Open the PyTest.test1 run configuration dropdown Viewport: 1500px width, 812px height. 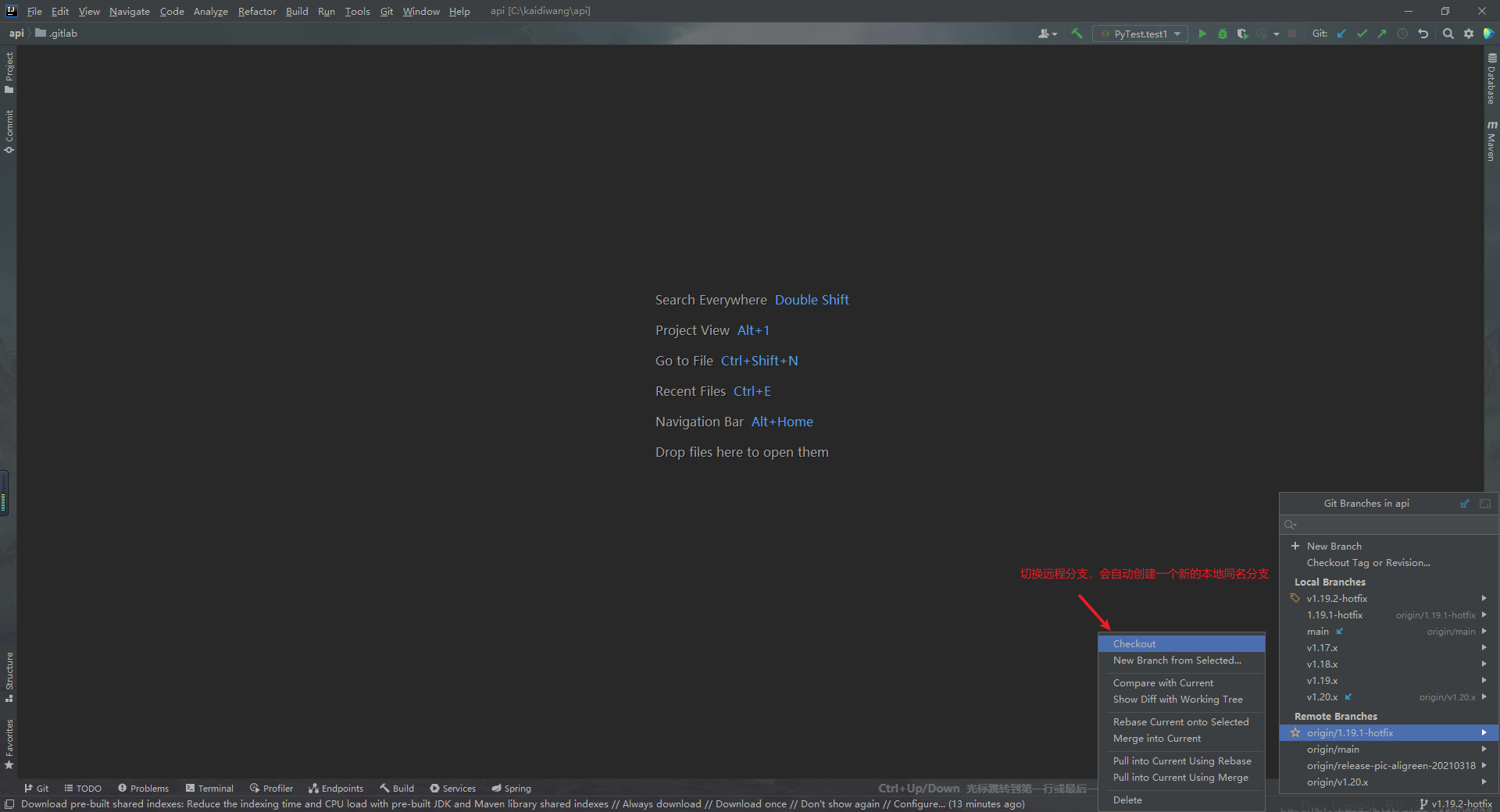point(1140,34)
